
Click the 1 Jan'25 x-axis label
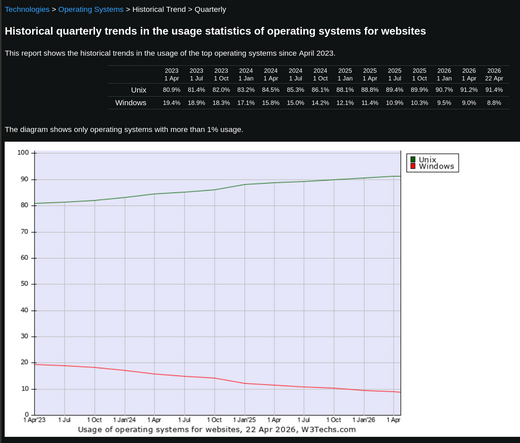coord(244,420)
